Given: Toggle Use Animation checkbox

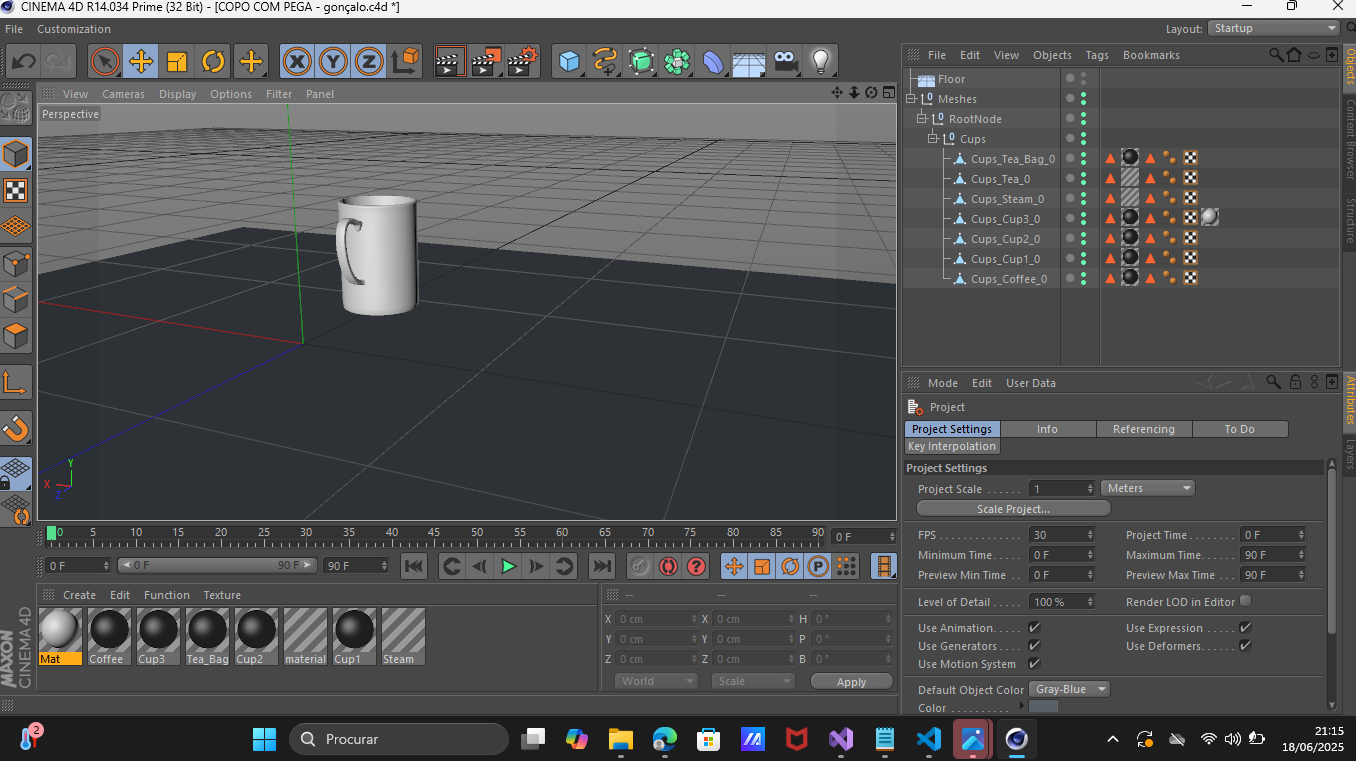Looking at the screenshot, I should pyautogui.click(x=1034, y=628).
